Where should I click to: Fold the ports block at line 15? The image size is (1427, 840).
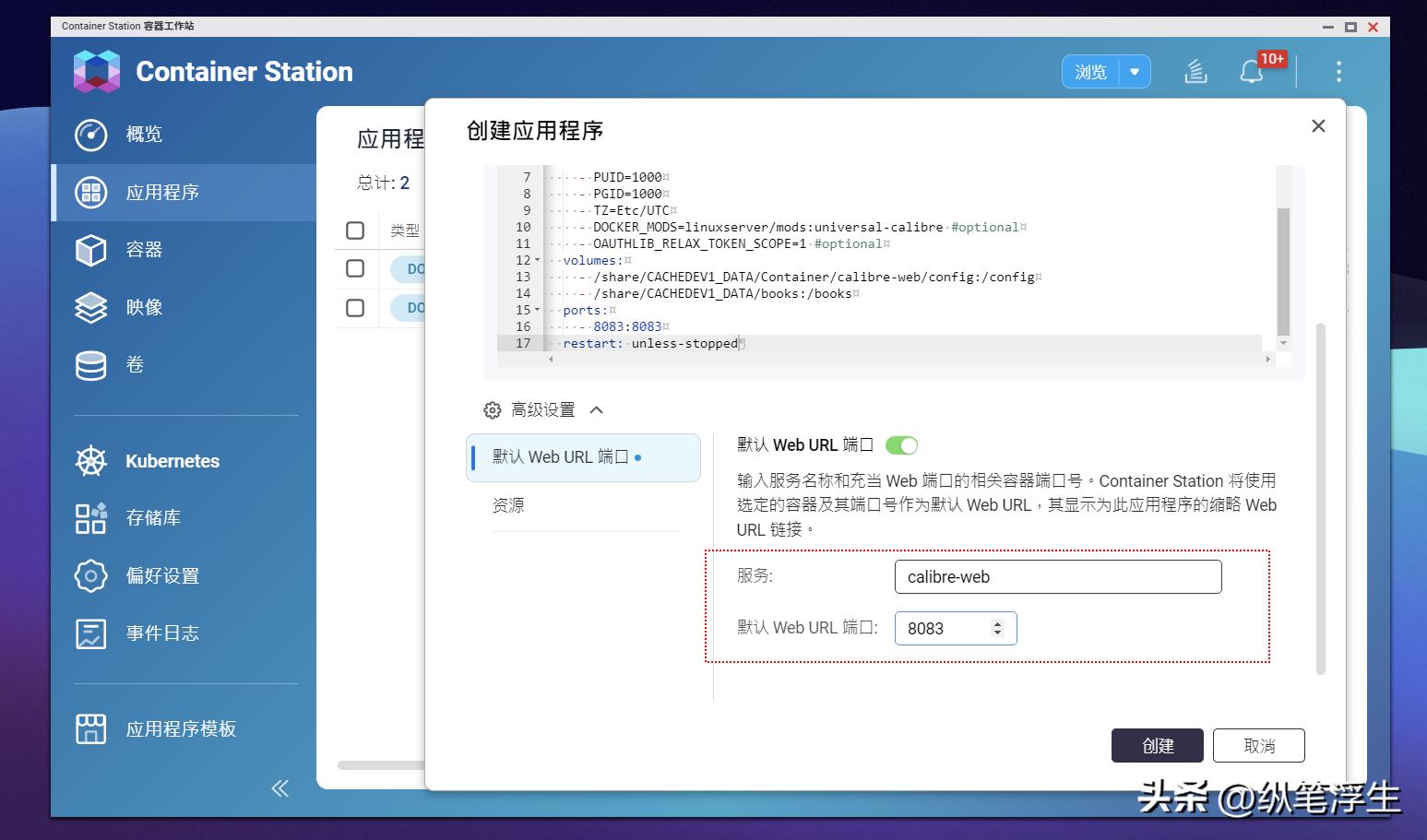[538, 310]
